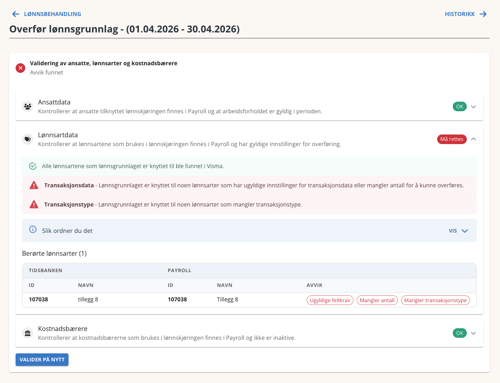Expand the Ansattdata section chevron

point(473,107)
